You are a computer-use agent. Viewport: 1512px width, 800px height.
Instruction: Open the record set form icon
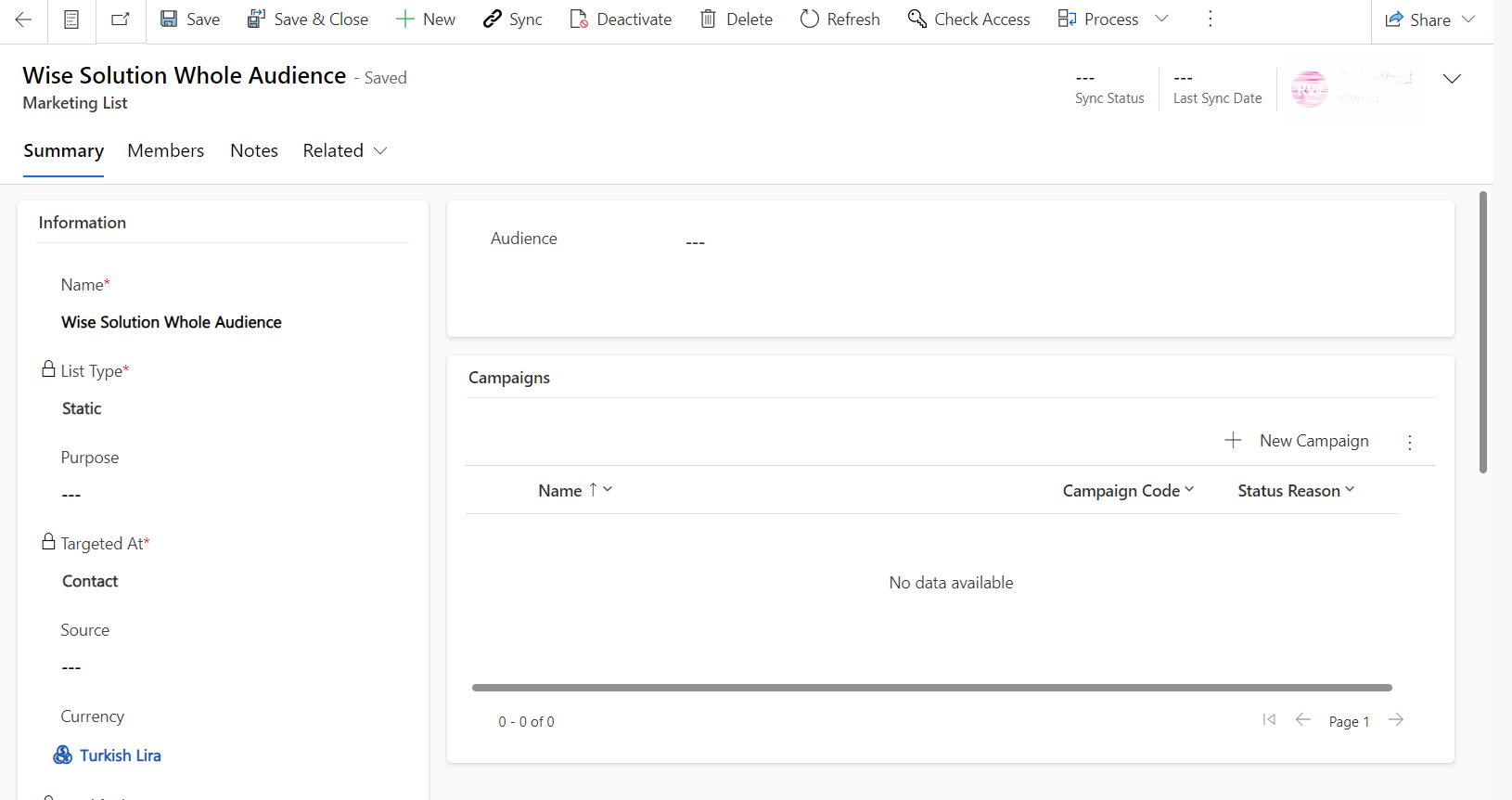click(x=71, y=19)
